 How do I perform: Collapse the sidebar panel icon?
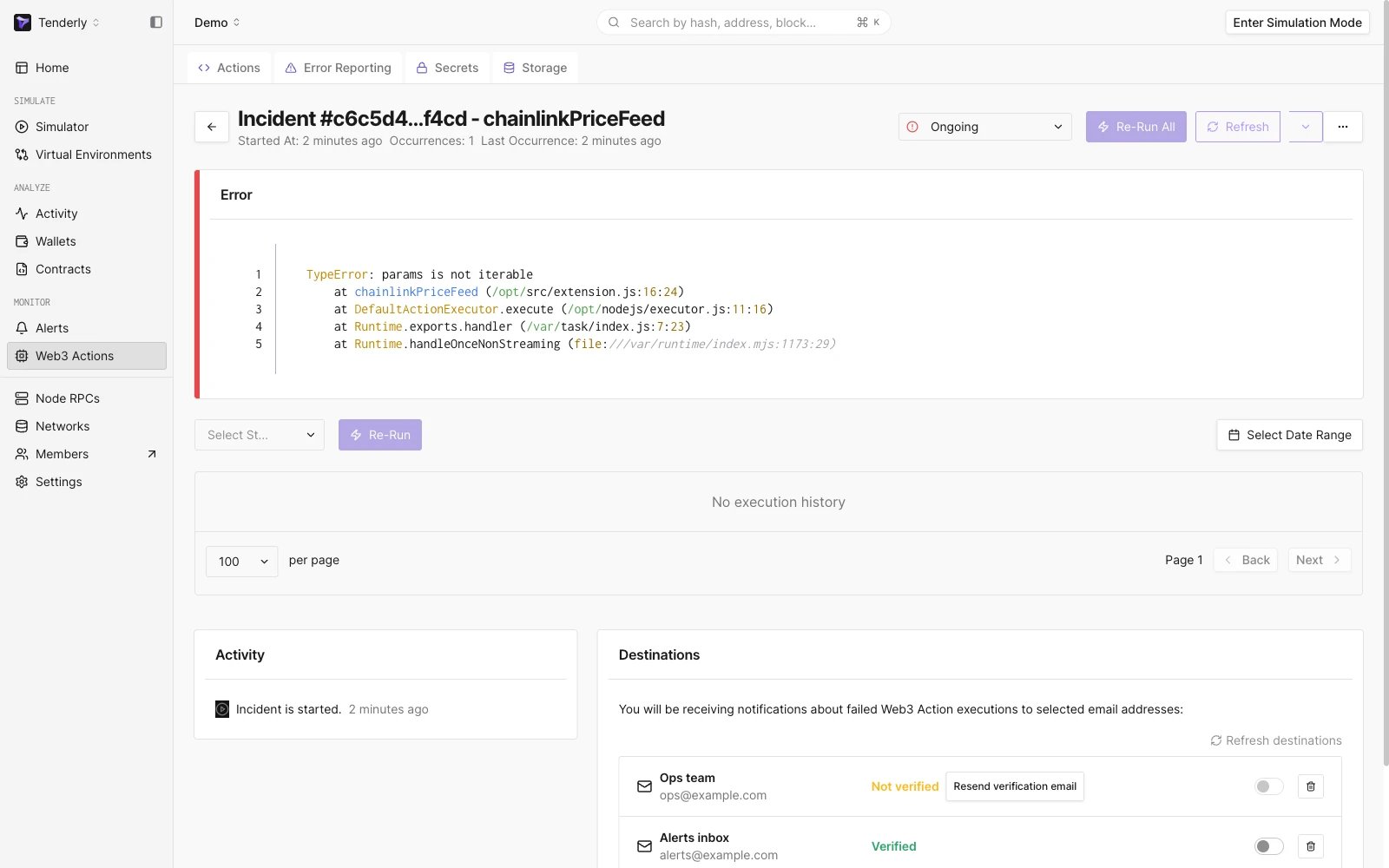(156, 23)
